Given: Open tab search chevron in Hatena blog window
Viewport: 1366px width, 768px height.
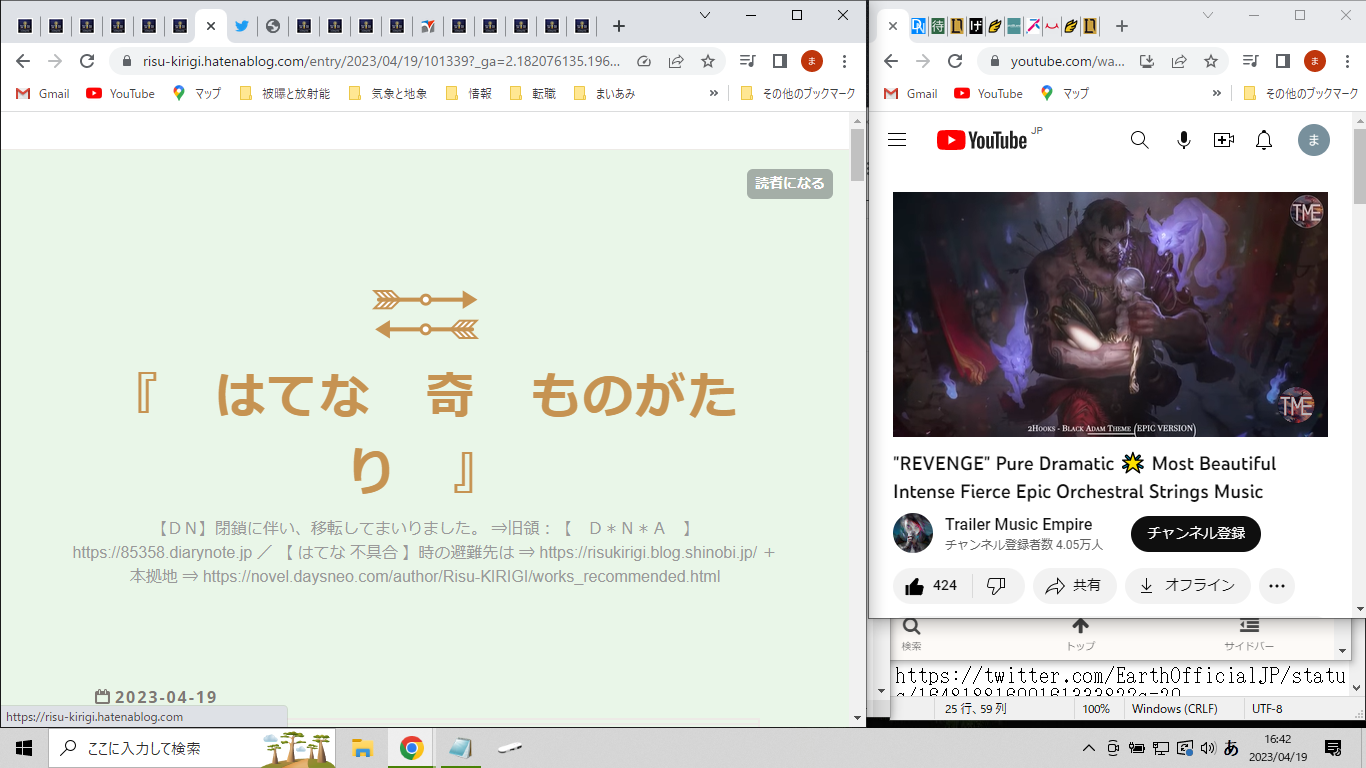Looking at the screenshot, I should point(705,15).
